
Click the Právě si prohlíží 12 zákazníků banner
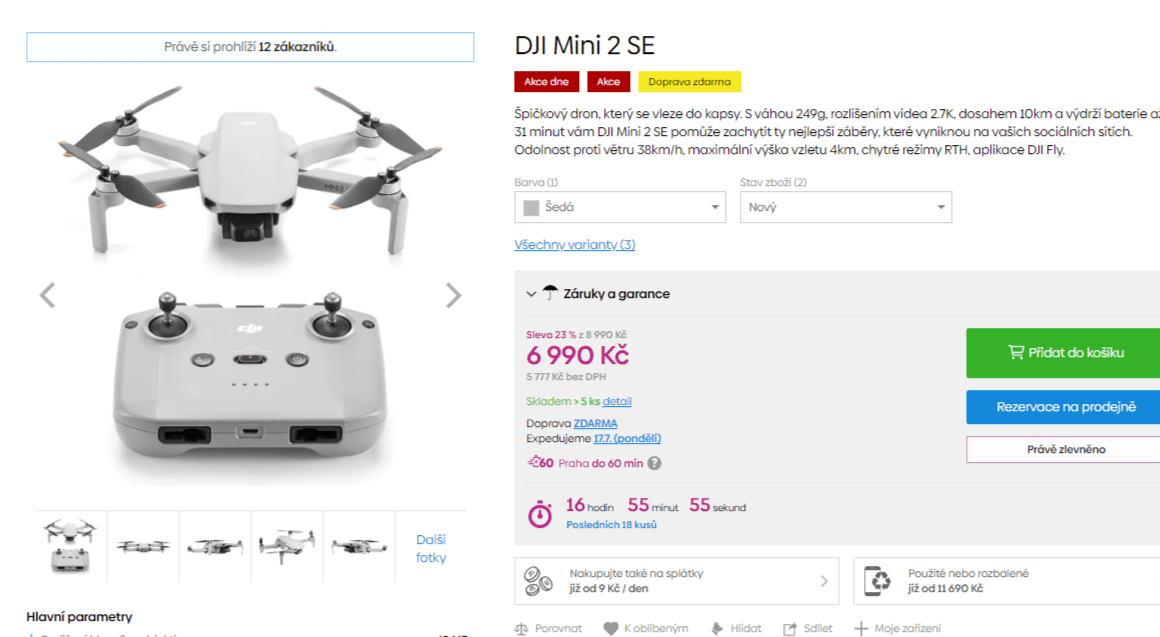coord(250,47)
